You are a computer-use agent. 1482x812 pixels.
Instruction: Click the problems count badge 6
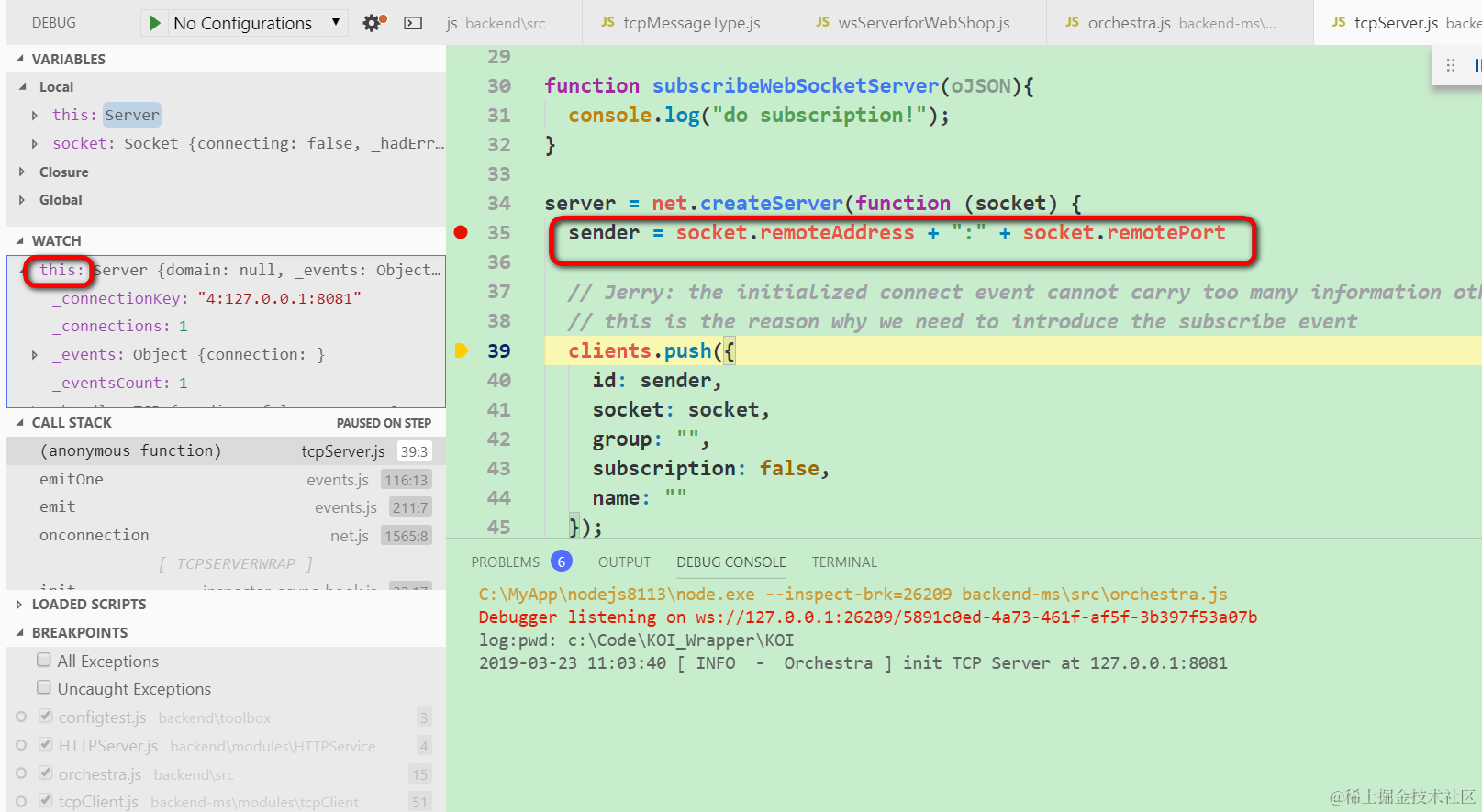point(562,562)
